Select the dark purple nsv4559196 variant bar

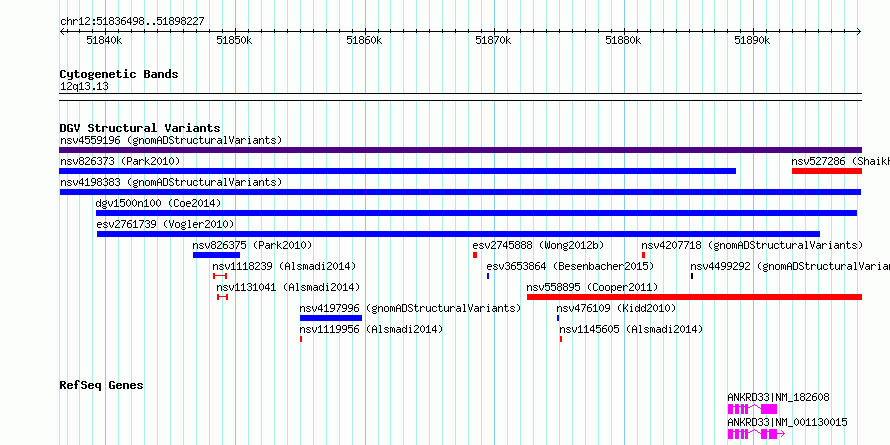(x=460, y=150)
